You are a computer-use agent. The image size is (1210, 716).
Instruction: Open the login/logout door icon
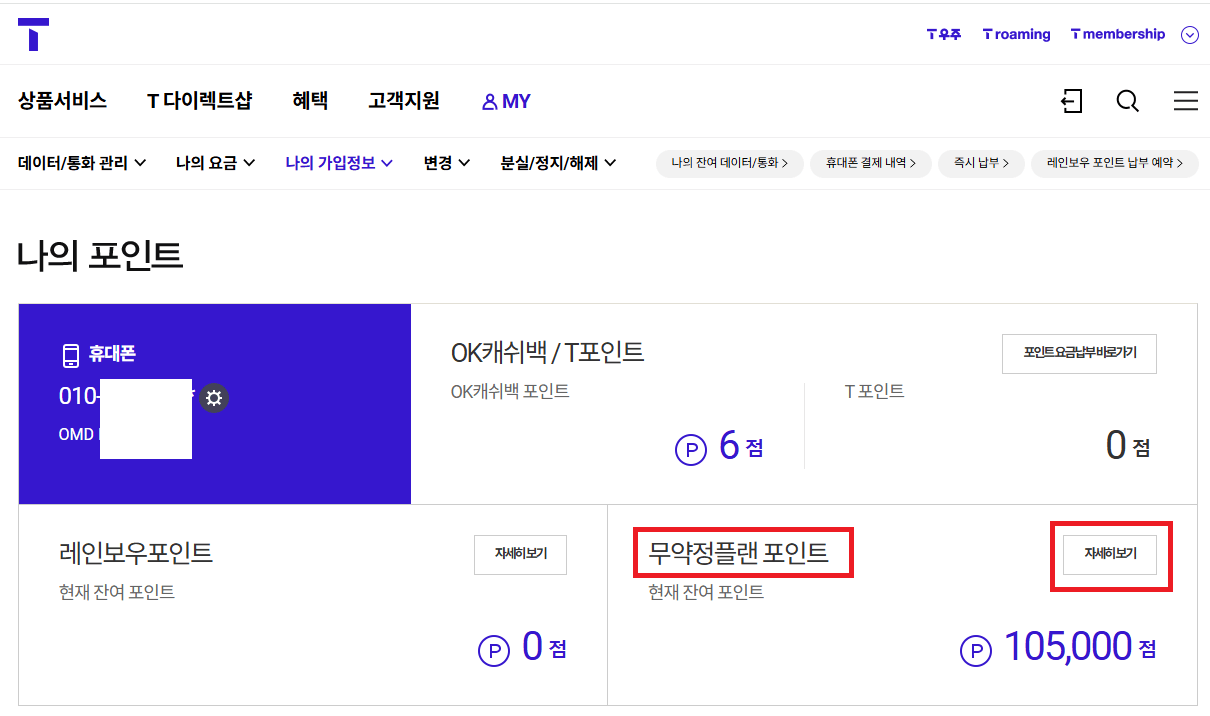(x=1071, y=101)
